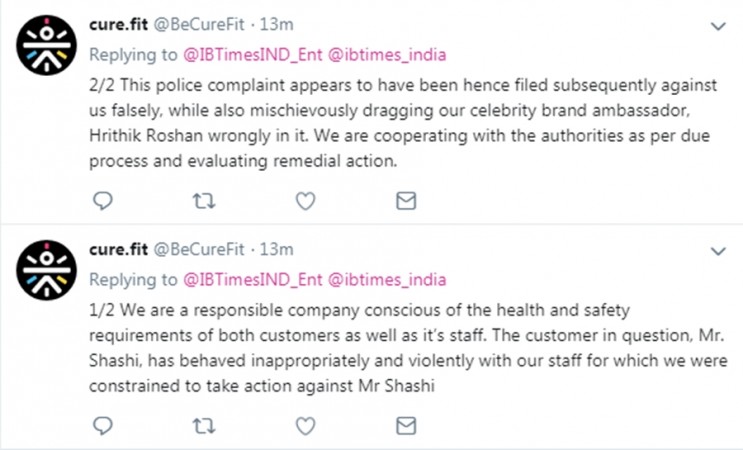Open @IBTimesIND_Ent mention in the first tweet
The width and height of the screenshot is (743, 450).
pos(253,55)
